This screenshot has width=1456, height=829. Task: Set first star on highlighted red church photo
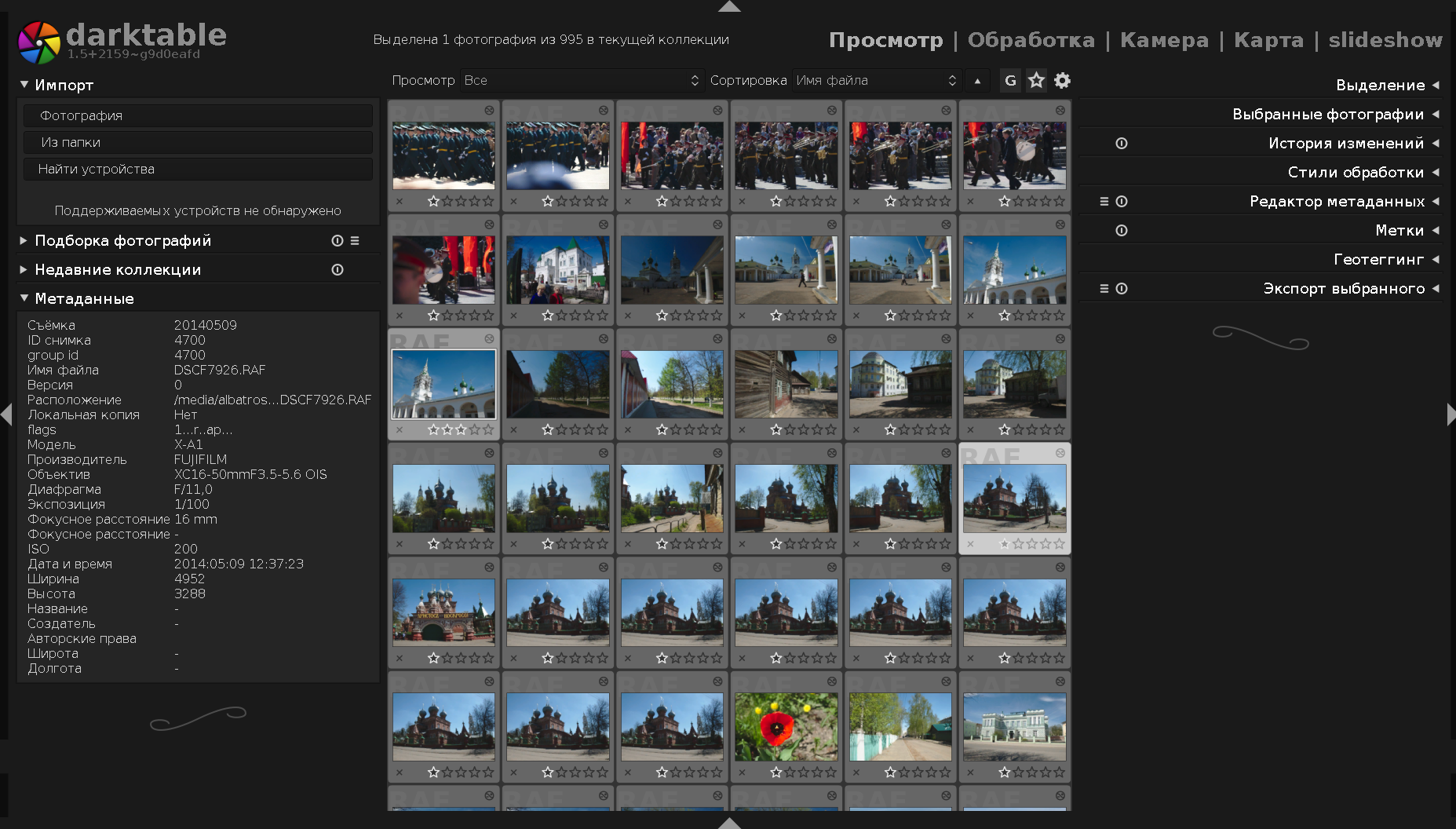[1004, 543]
